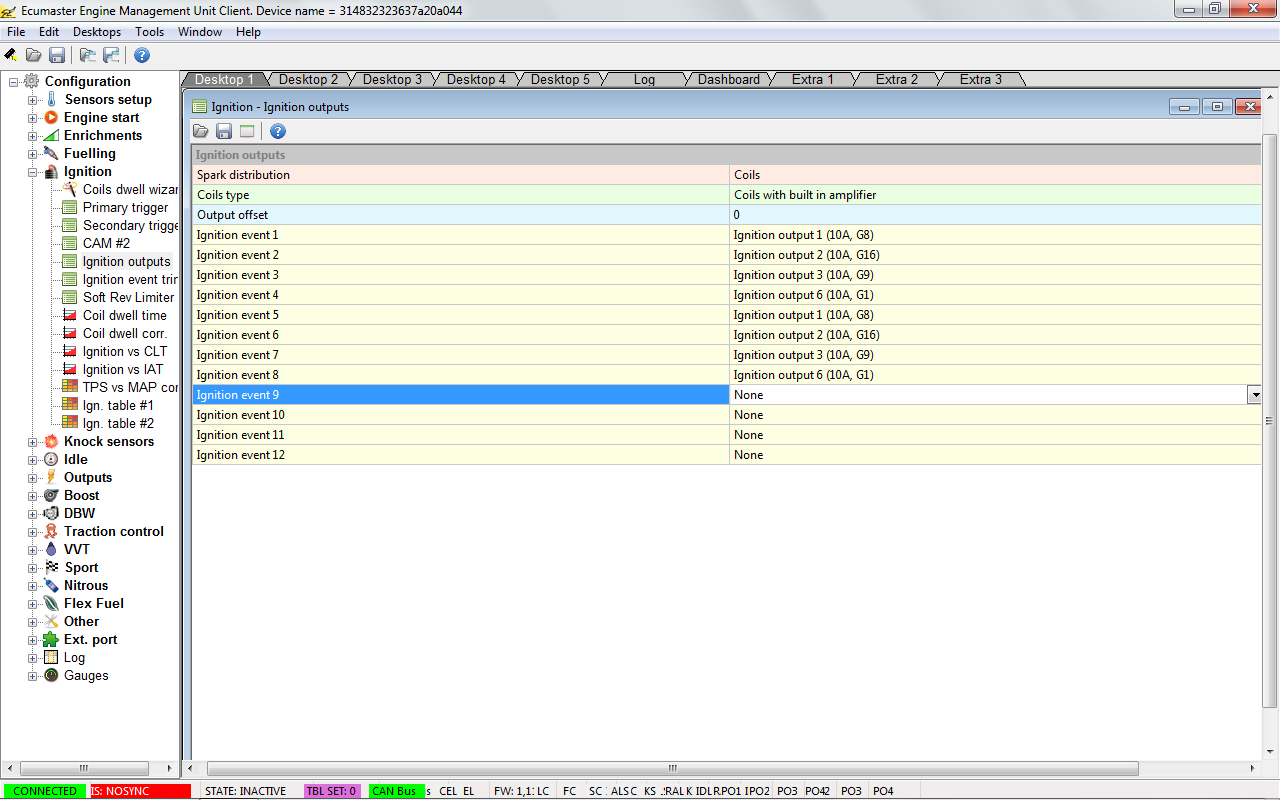This screenshot has height=800, width=1280.
Task: Switch to the Log tab
Action: (x=644, y=79)
